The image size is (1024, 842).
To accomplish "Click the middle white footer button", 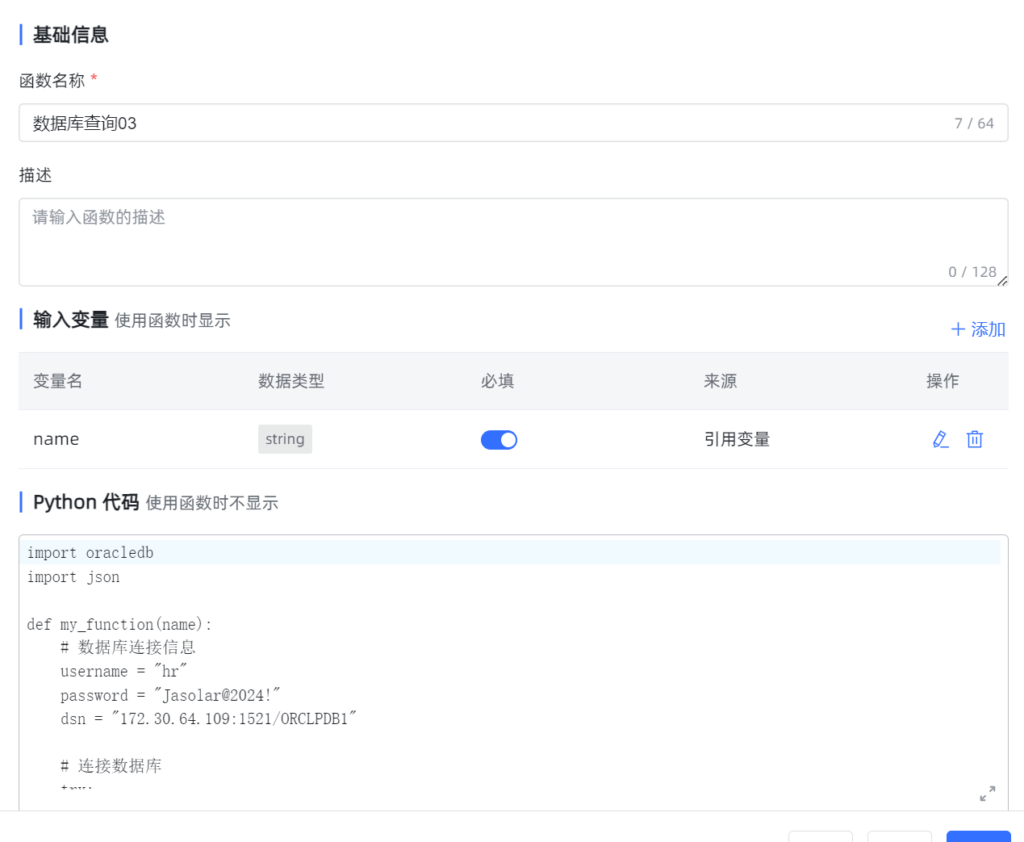I will 899,836.
